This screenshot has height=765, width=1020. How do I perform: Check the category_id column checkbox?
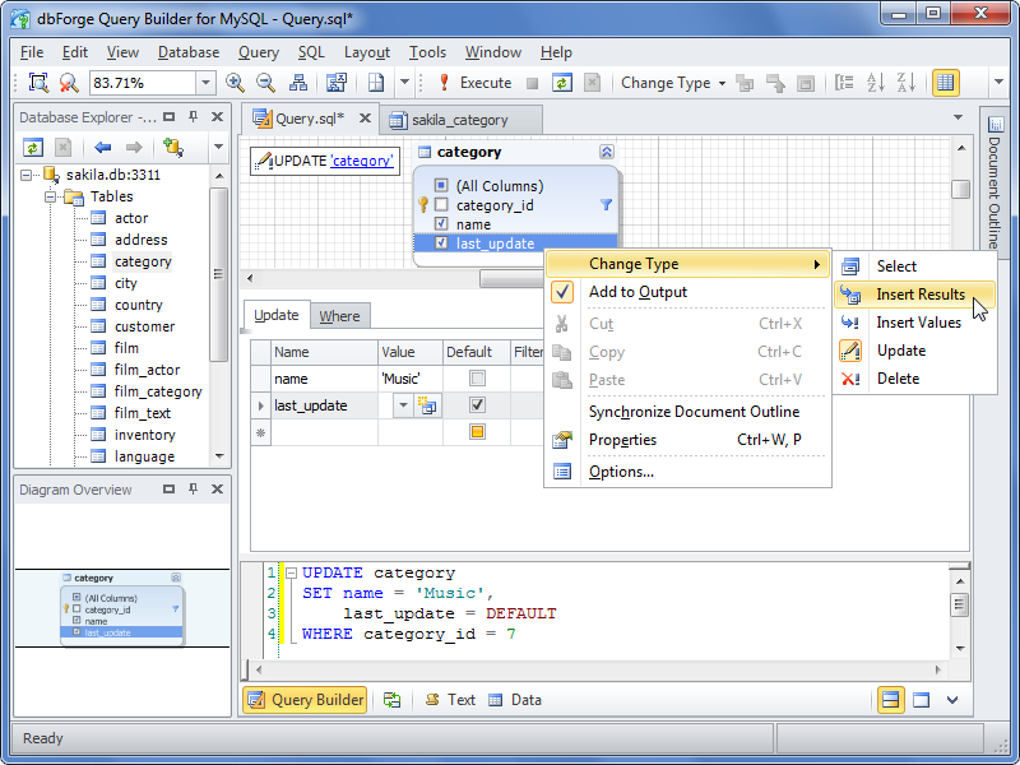click(441, 205)
